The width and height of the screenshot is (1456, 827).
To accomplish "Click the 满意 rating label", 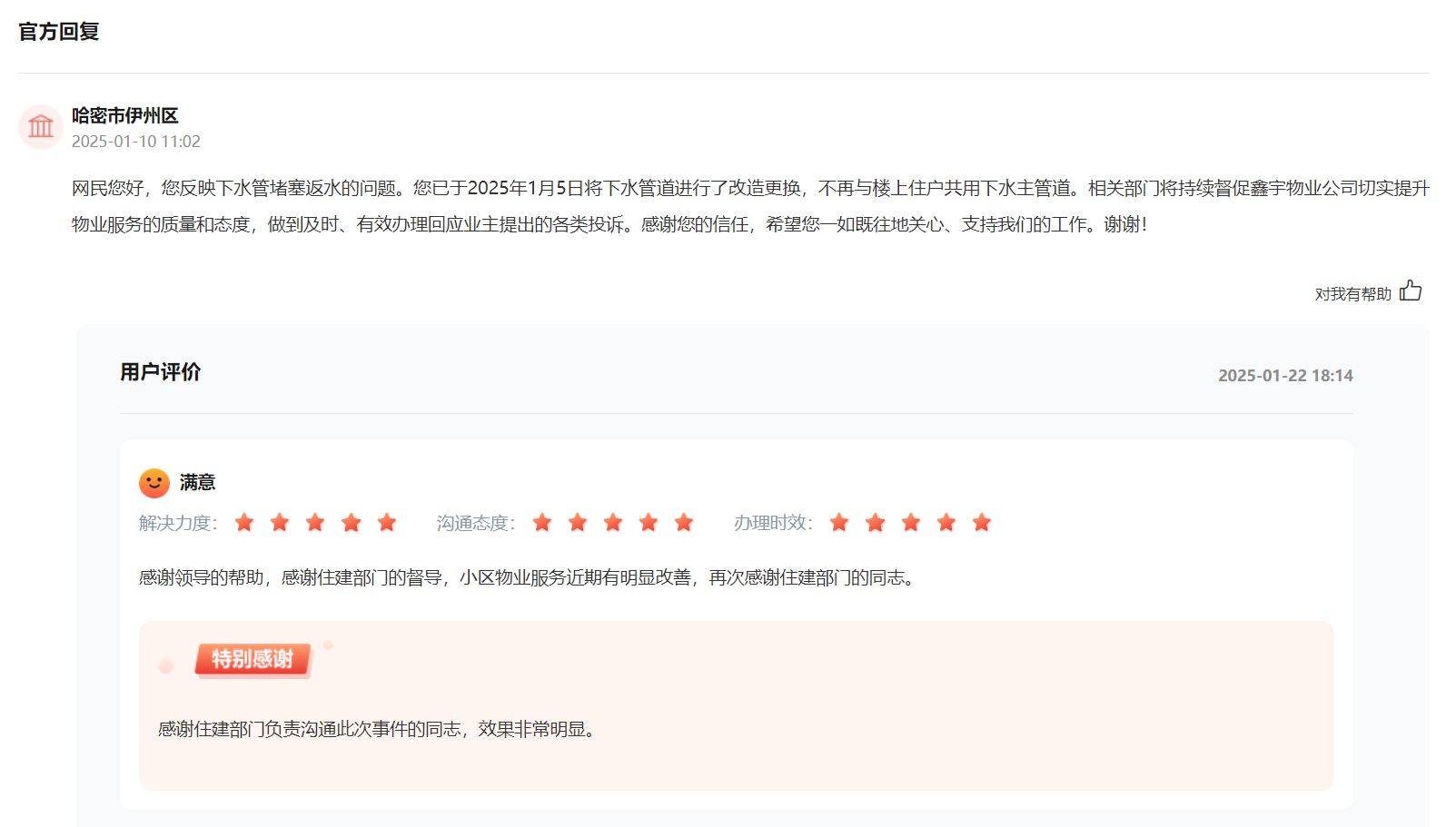I will point(197,483).
